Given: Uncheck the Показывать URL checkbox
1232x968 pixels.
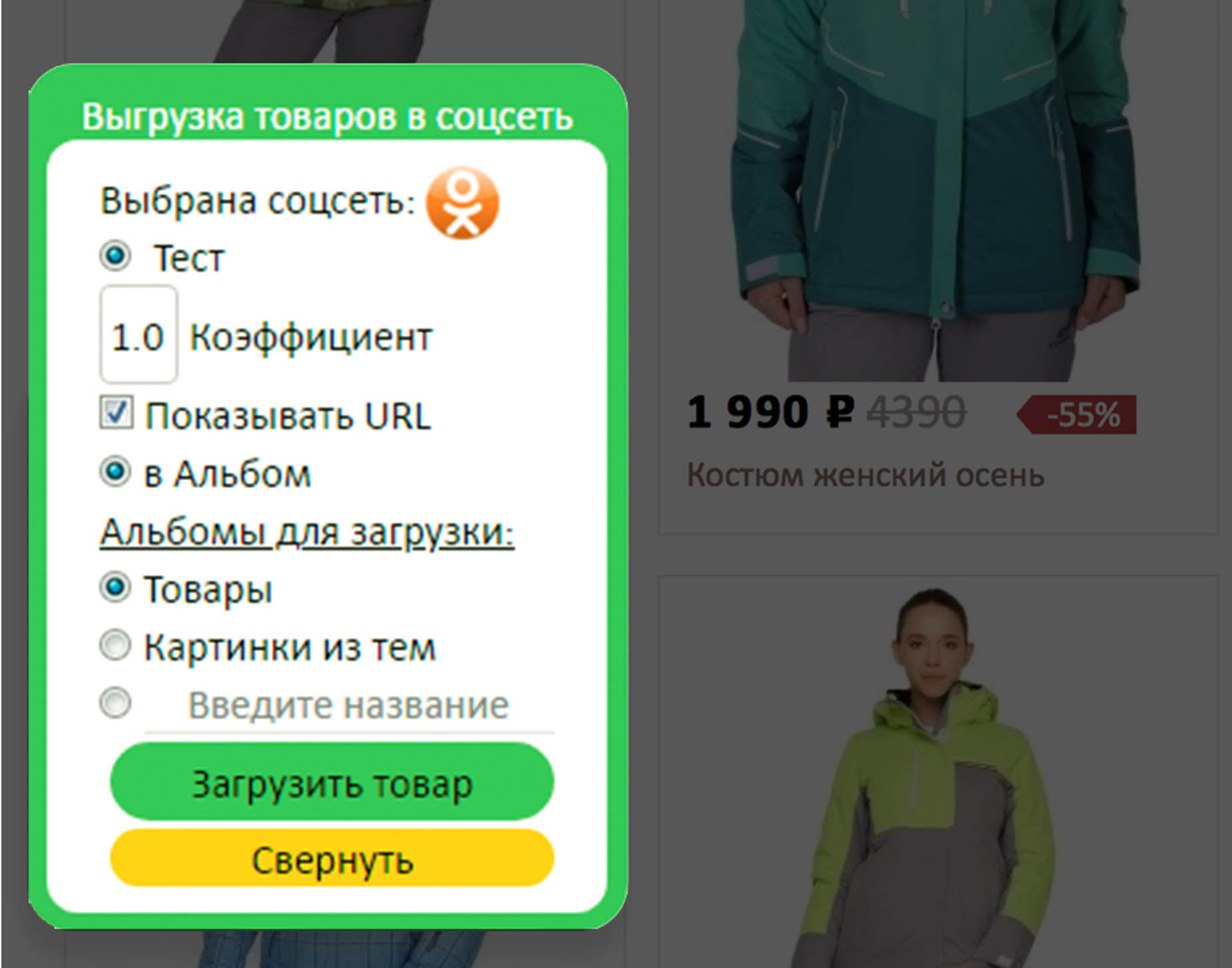Looking at the screenshot, I should point(116,412).
